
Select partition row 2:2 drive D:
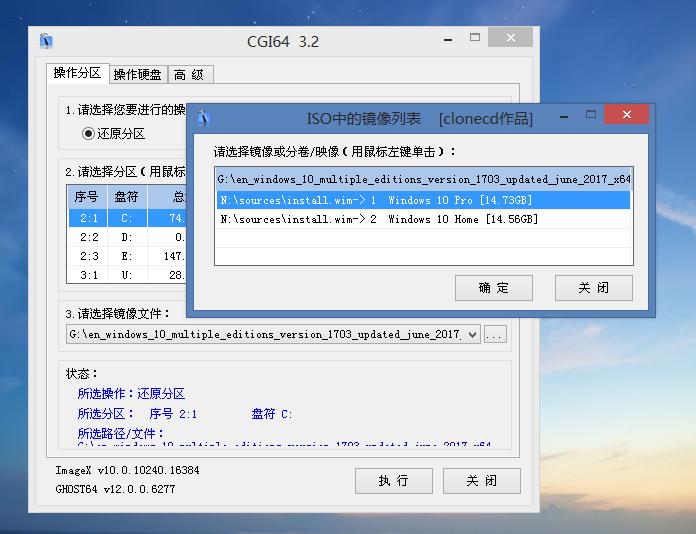pos(127,237)
